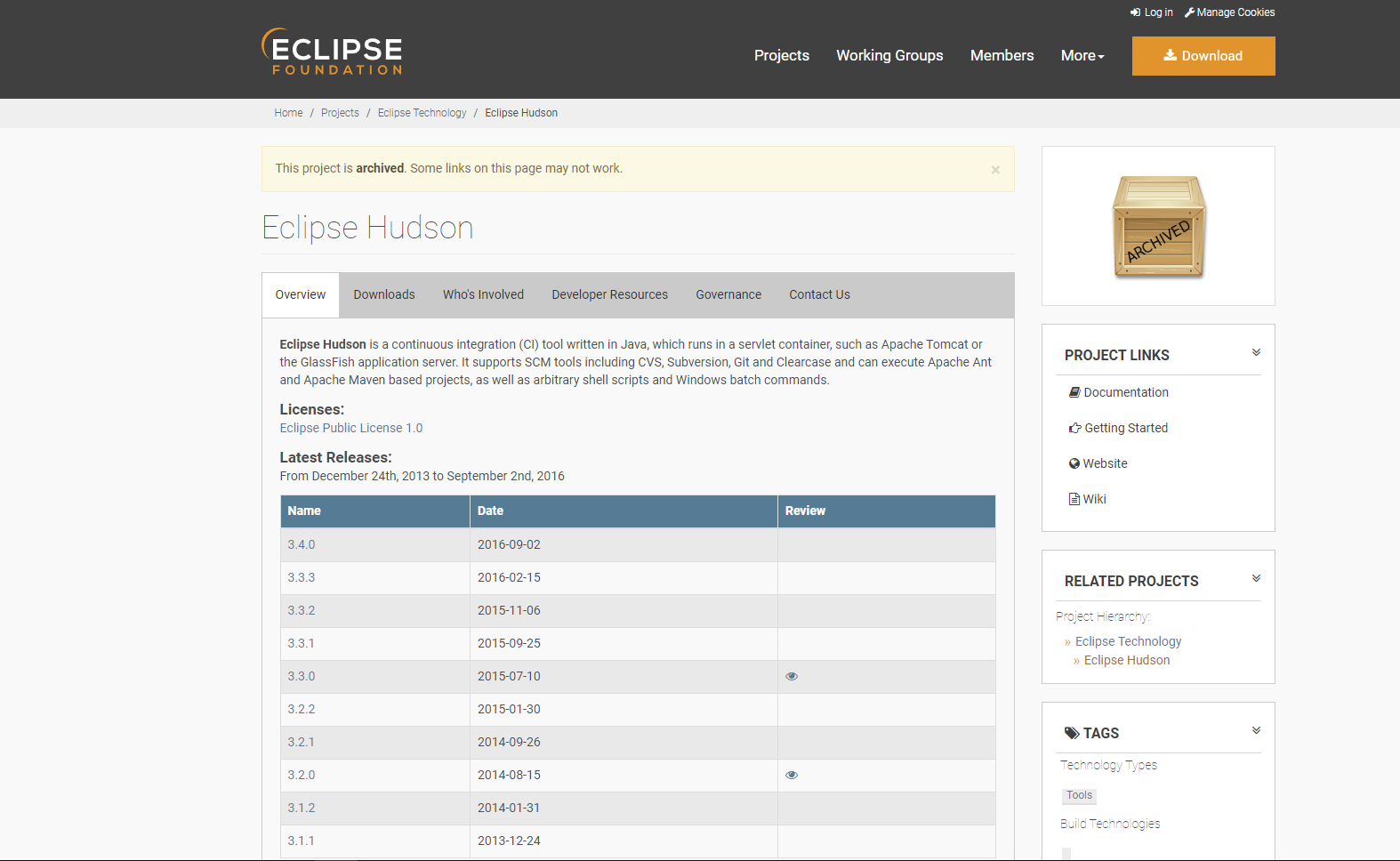
Task: Go to Home in breadcrumb
Action: tap(288, 113)
